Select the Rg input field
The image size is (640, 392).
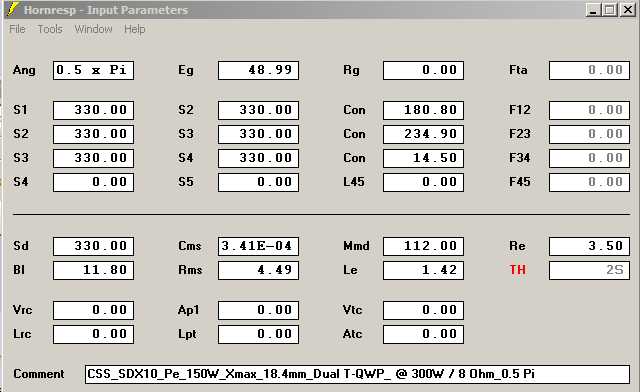pos(423,70)
